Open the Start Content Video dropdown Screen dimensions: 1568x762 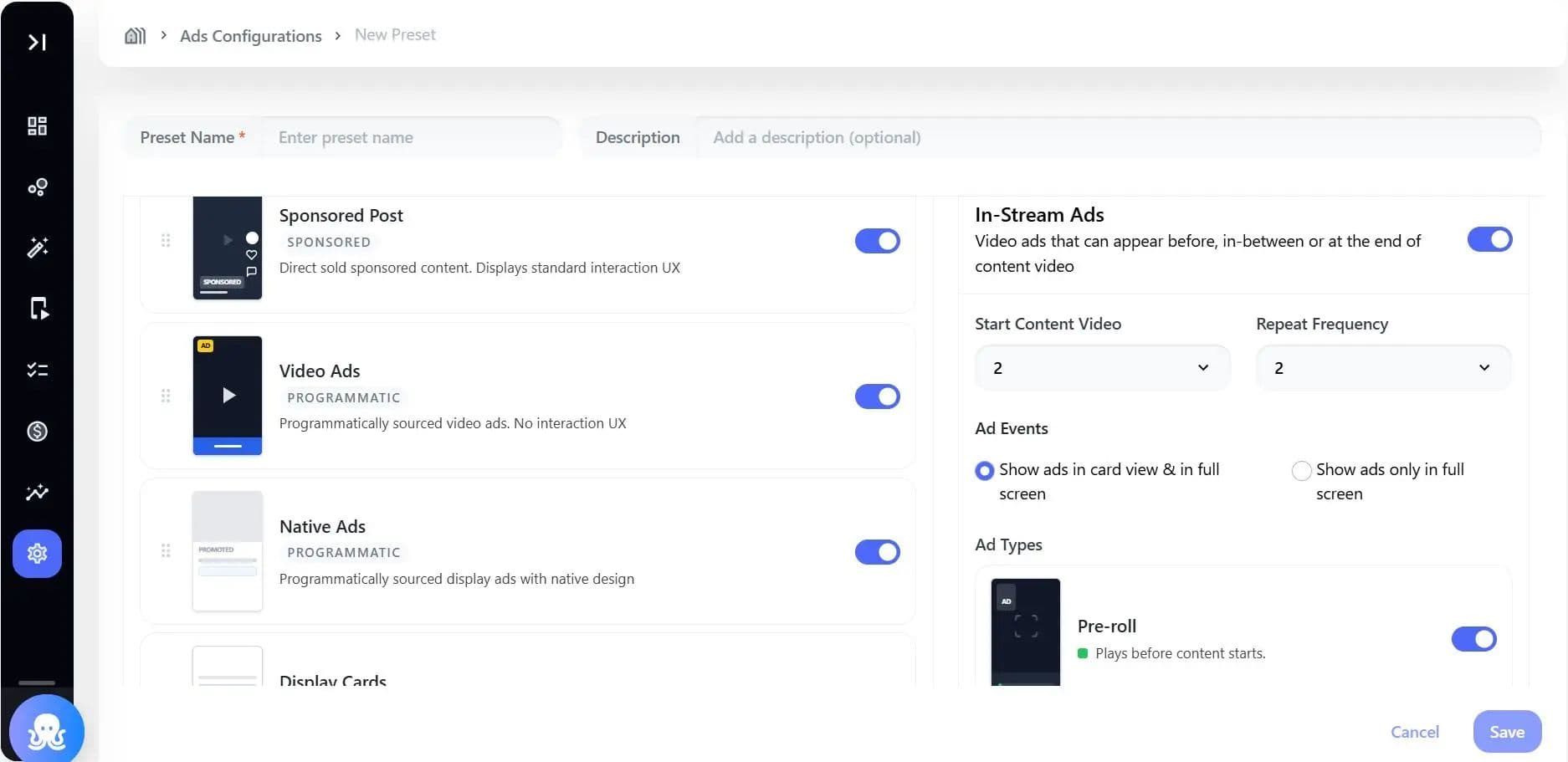1102,368
